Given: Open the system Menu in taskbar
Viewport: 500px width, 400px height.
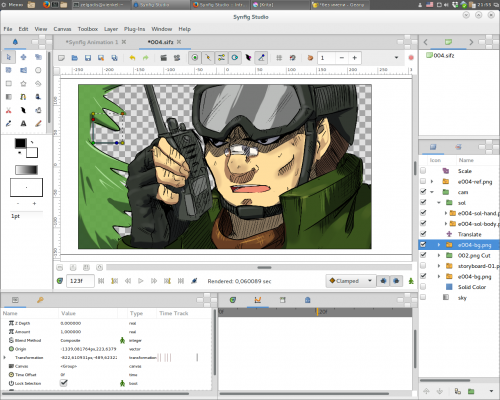Looking at the screenshot, I should click(x=12, y=5).
